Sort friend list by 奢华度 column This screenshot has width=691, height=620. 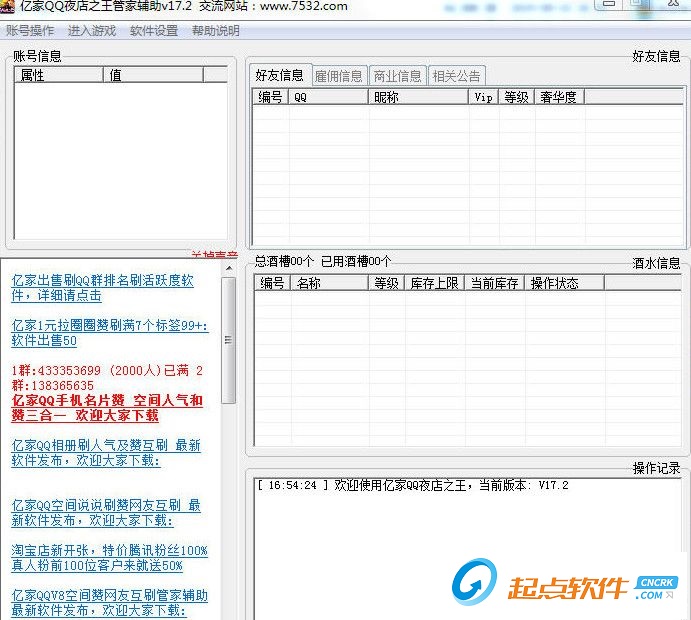(559, 97)
